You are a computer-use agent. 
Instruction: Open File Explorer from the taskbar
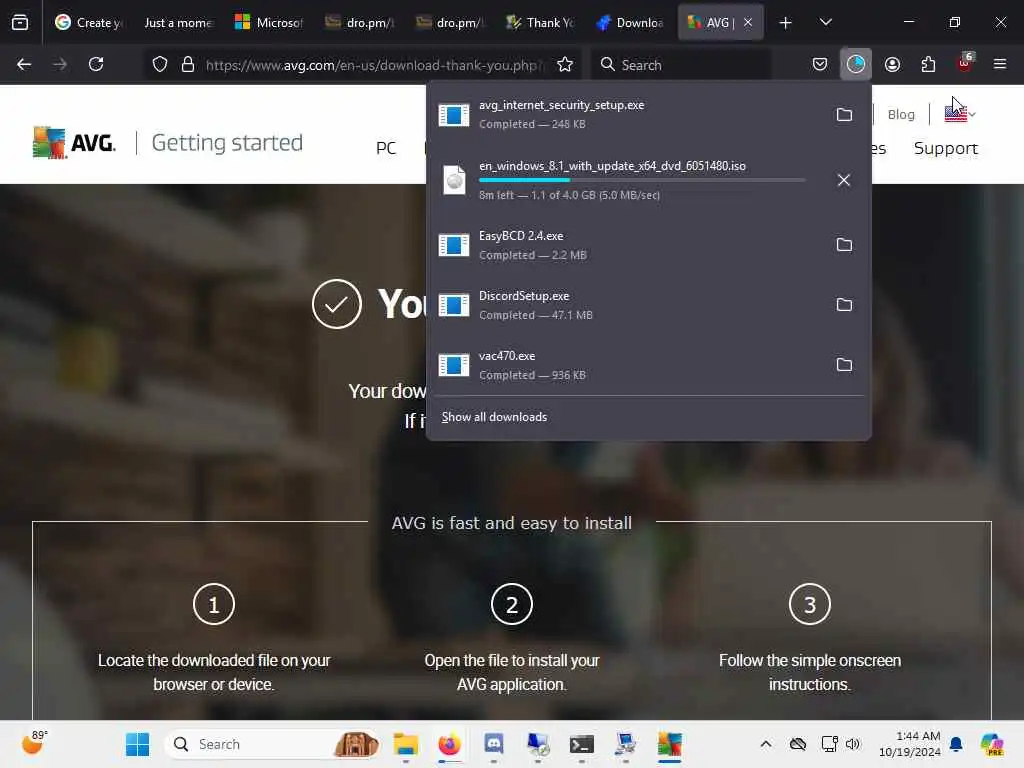[406, 744]
